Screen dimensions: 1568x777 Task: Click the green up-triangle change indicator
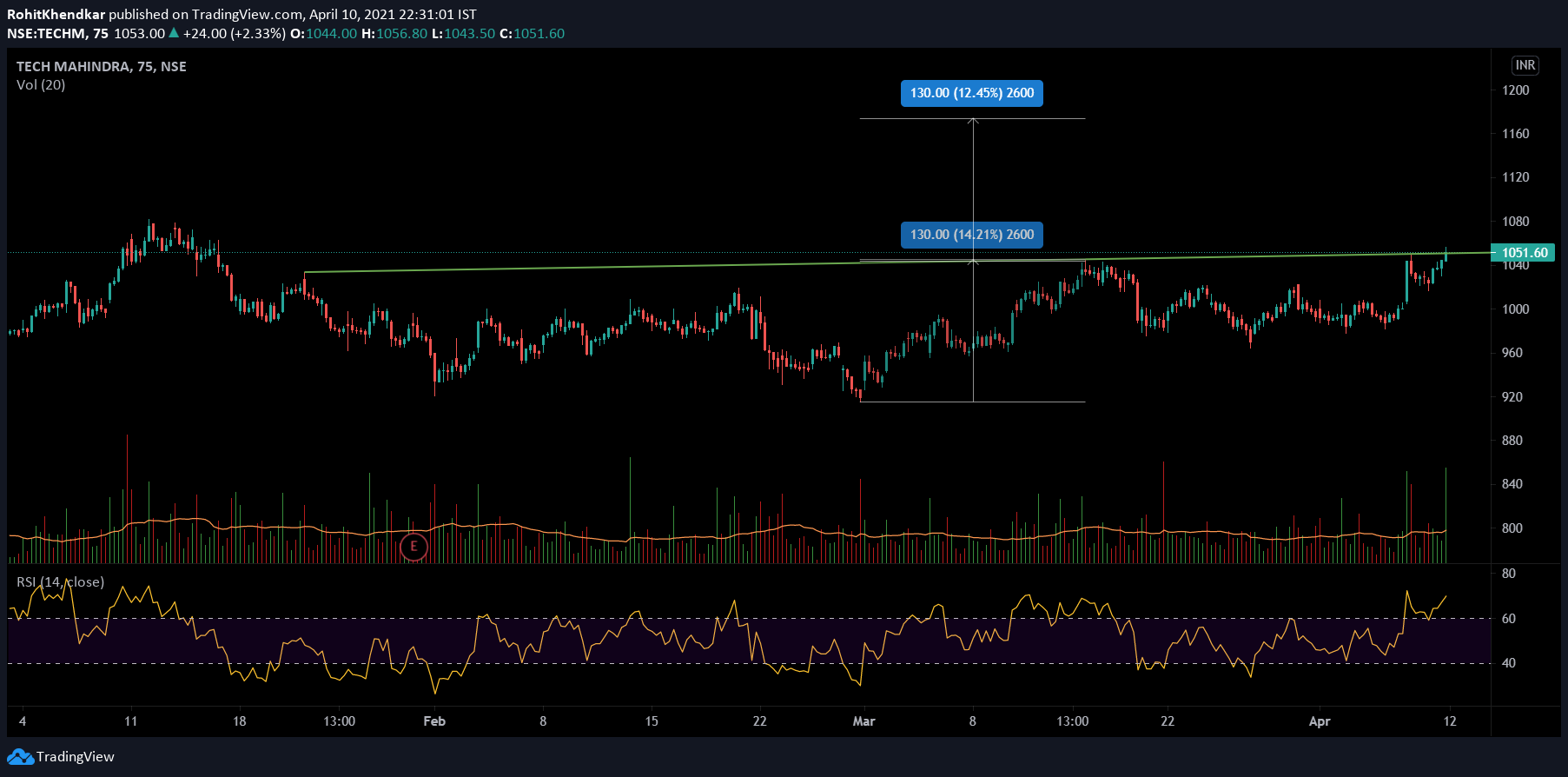click(x=174, y=33)
